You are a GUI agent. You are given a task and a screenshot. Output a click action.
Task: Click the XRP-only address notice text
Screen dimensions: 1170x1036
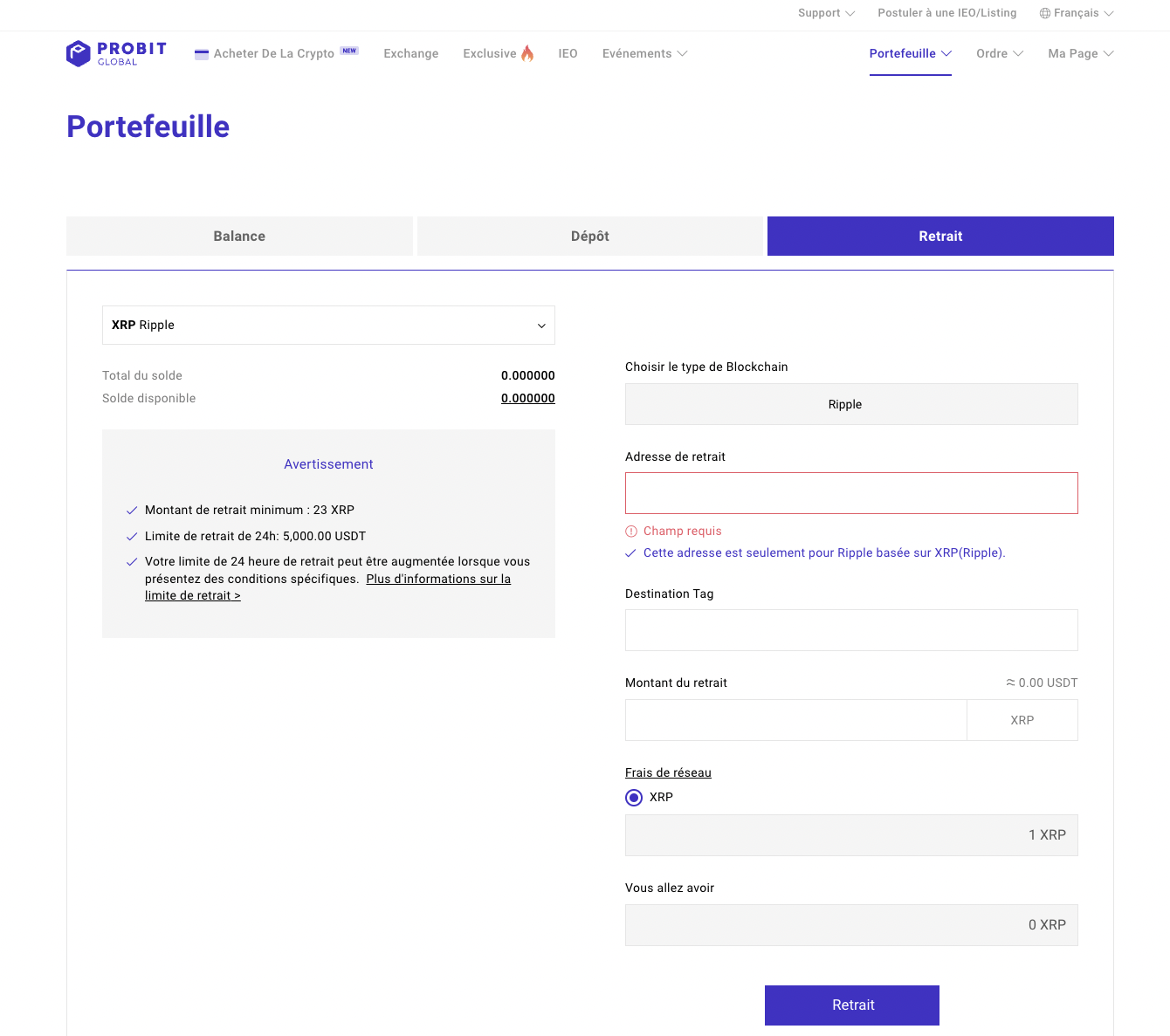click(x=824, y=552)
